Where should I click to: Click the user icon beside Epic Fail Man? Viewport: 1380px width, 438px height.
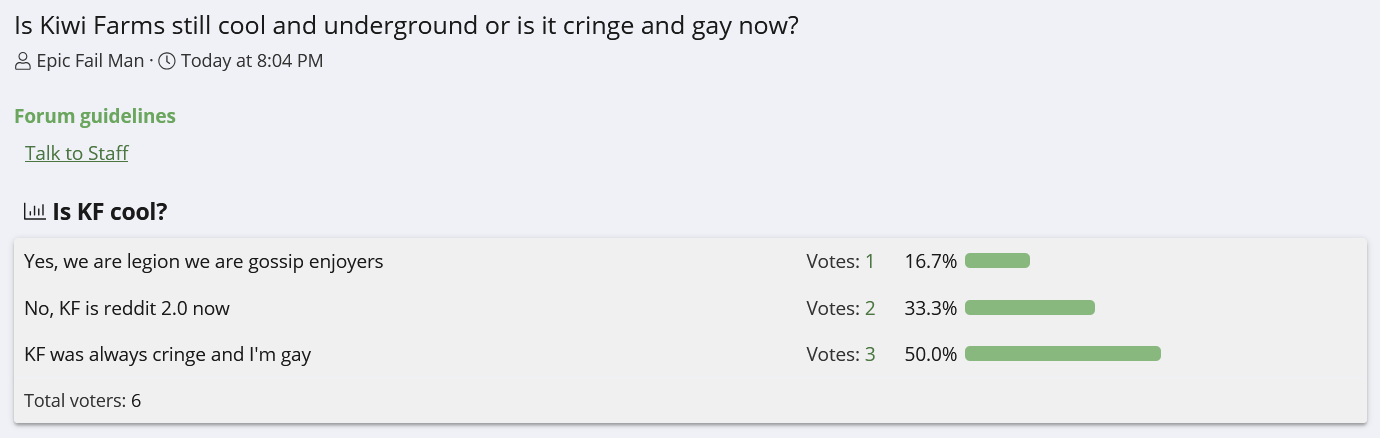pos(23,61)
